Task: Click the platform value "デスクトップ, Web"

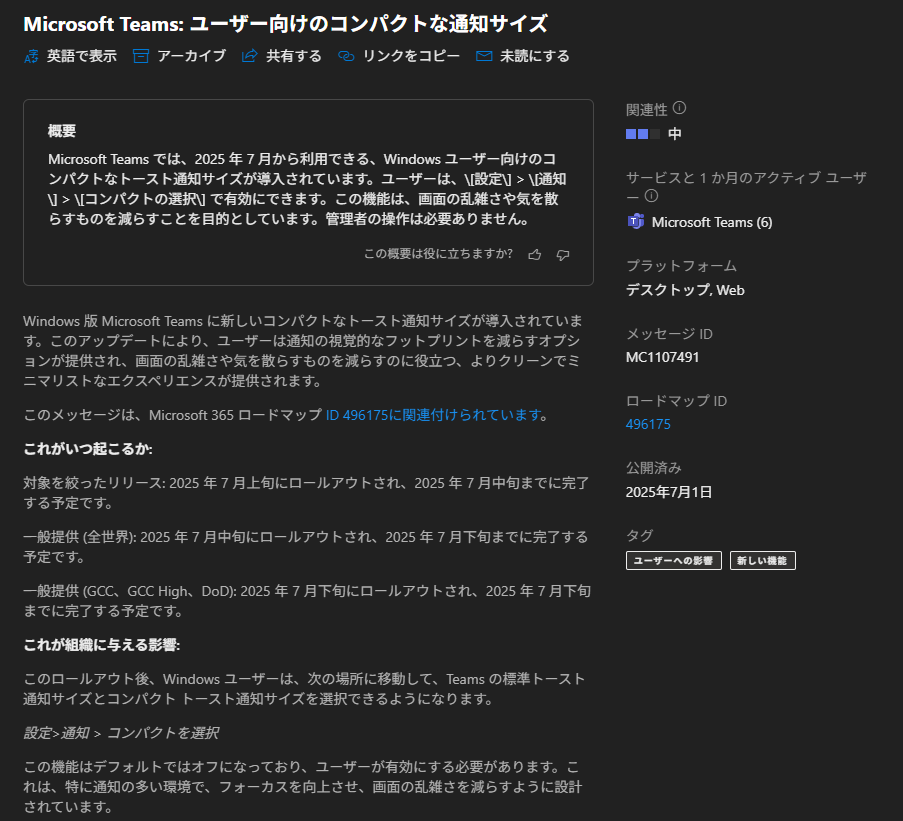Action: click(x=685, y=290)
